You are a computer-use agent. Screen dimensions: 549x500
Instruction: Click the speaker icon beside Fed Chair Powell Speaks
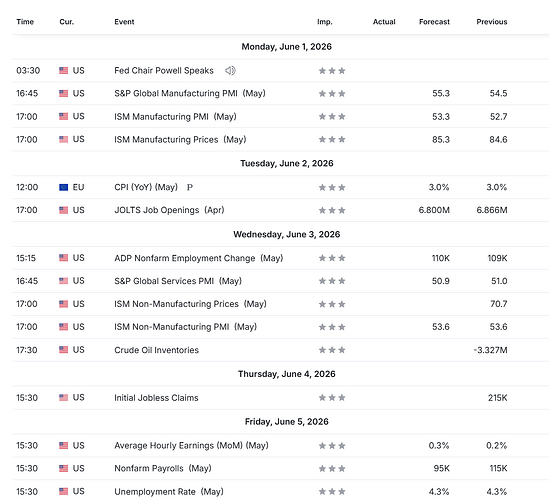click(x=230, y=71)
